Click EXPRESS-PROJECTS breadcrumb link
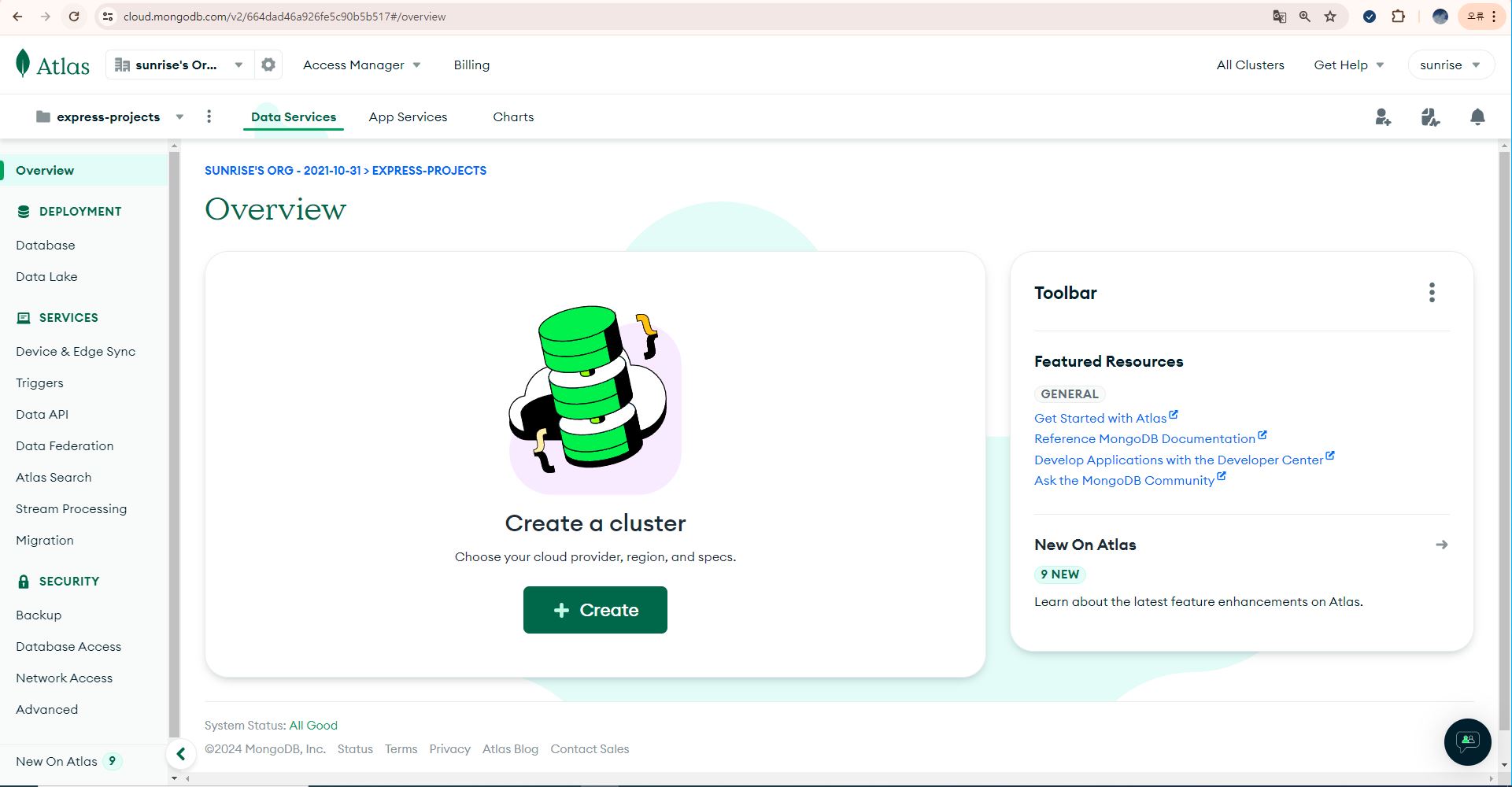 (429, 170)
